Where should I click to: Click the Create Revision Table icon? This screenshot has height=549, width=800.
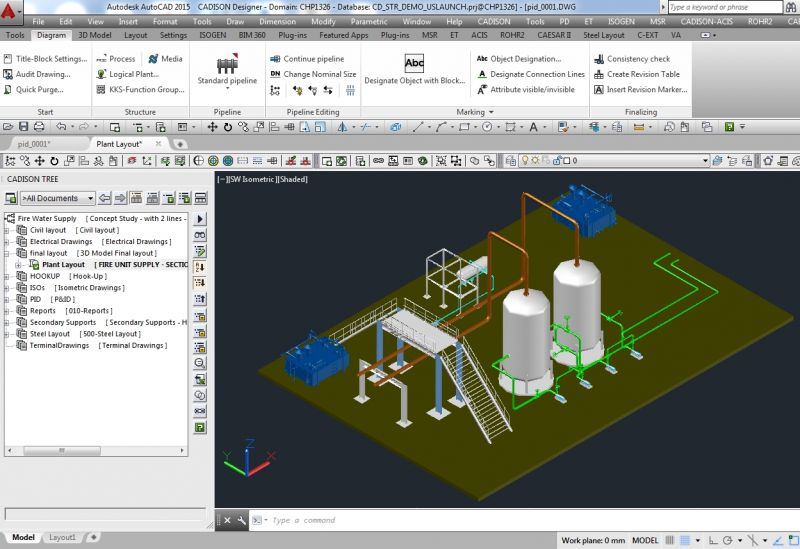[598, 74]
